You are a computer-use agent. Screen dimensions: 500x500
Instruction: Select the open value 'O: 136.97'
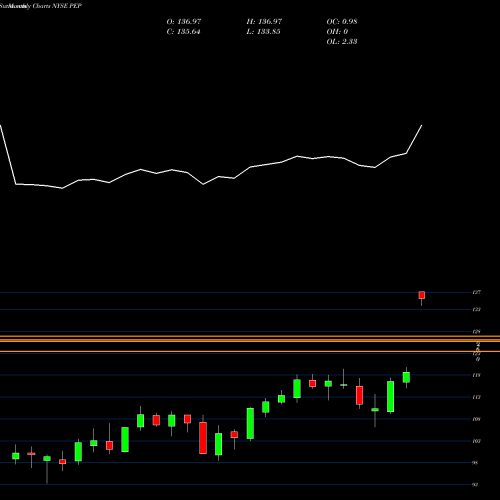(184, 21)
